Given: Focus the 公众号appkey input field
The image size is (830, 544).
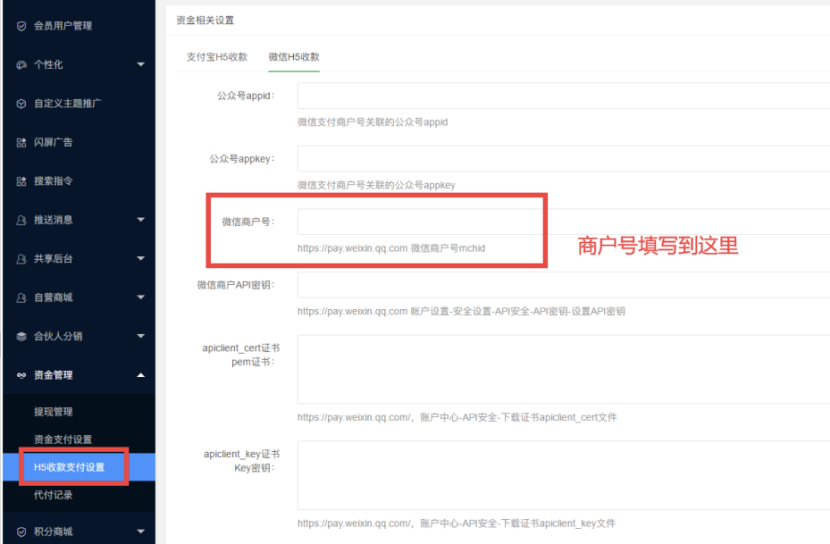Looking at the screenshot, I should click(x=564, y=159).
